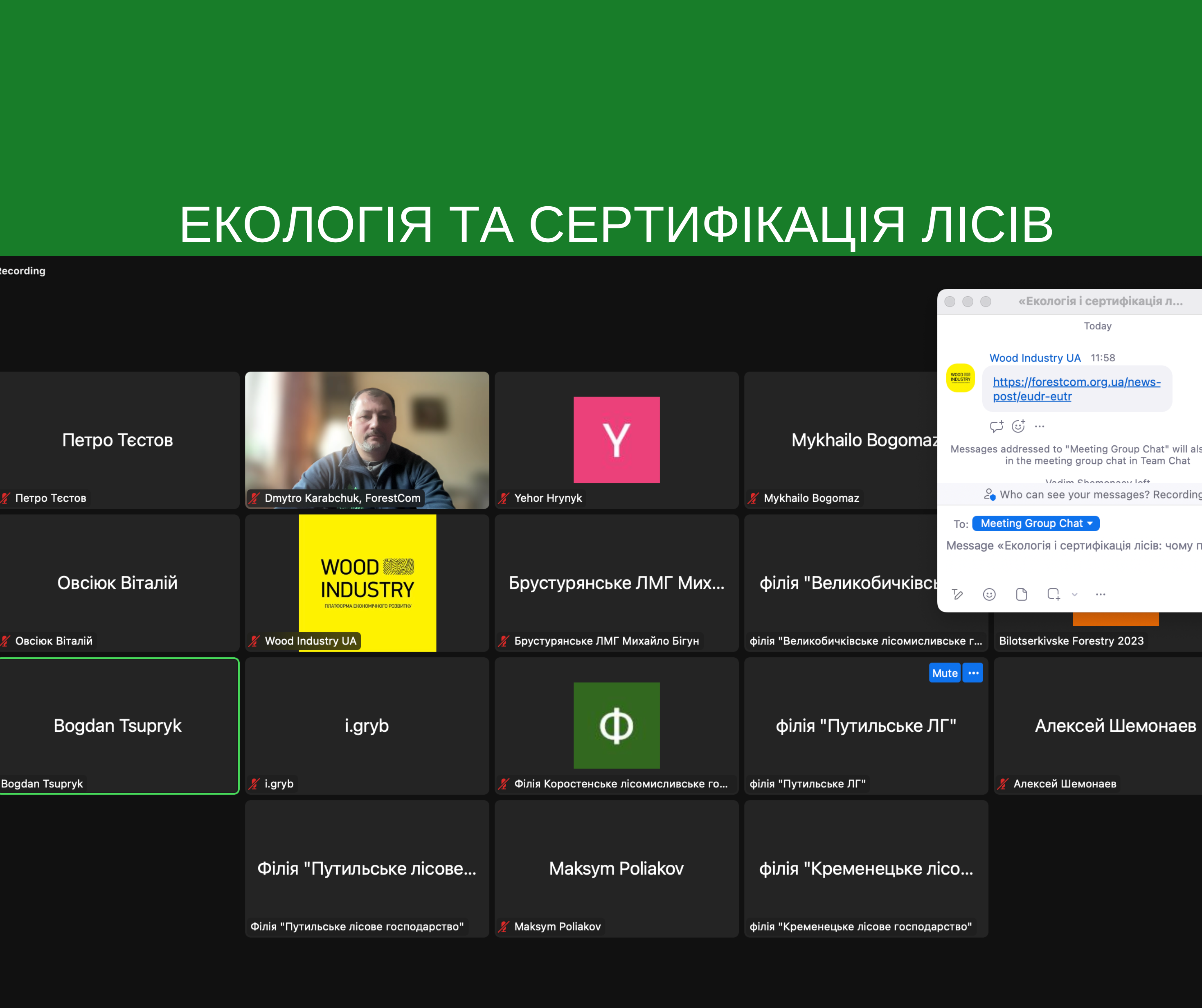Click the Today date separator in chat

point(1097,326)
